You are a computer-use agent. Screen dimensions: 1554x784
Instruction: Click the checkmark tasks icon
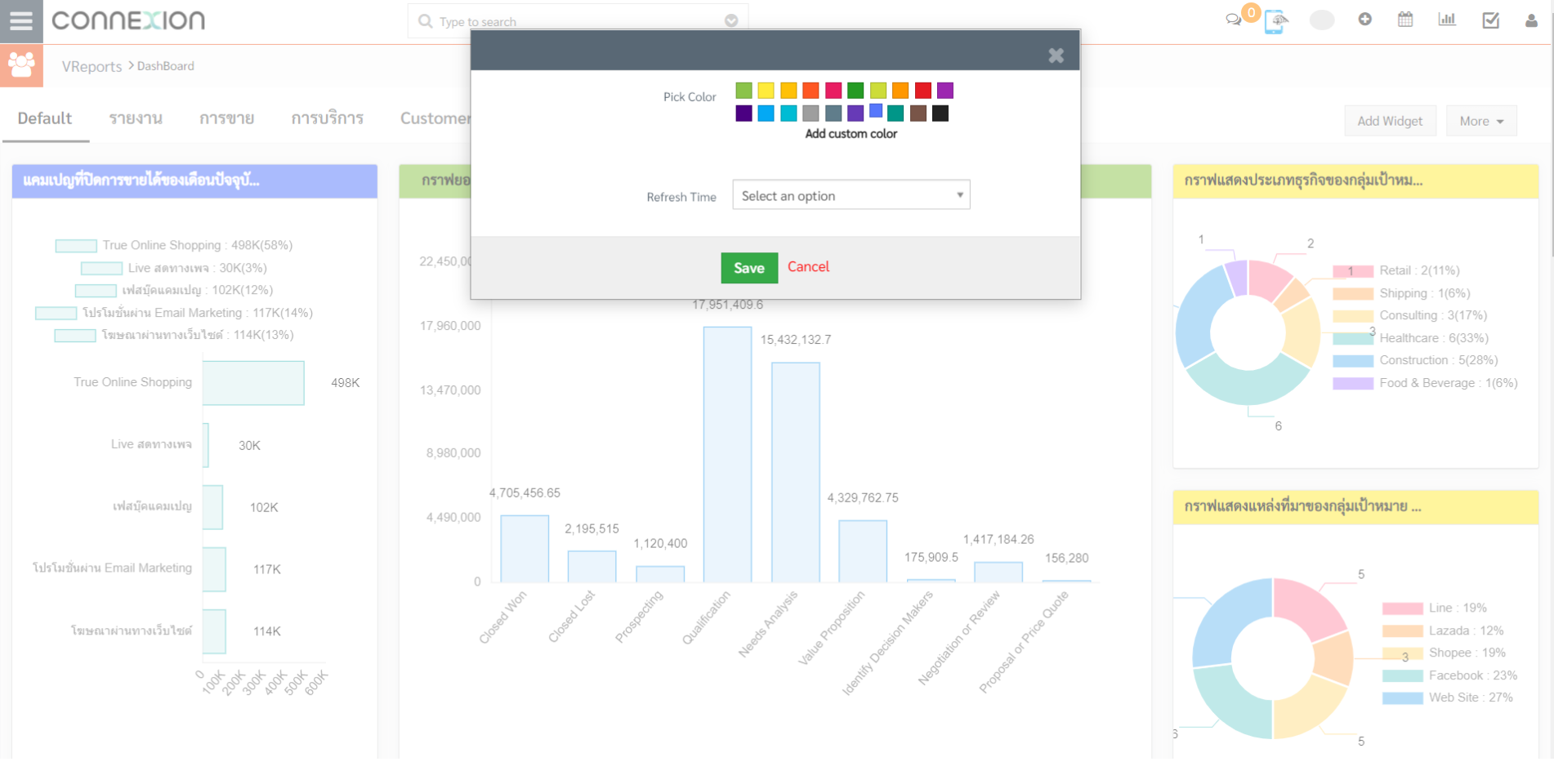tap(1490, 20)
